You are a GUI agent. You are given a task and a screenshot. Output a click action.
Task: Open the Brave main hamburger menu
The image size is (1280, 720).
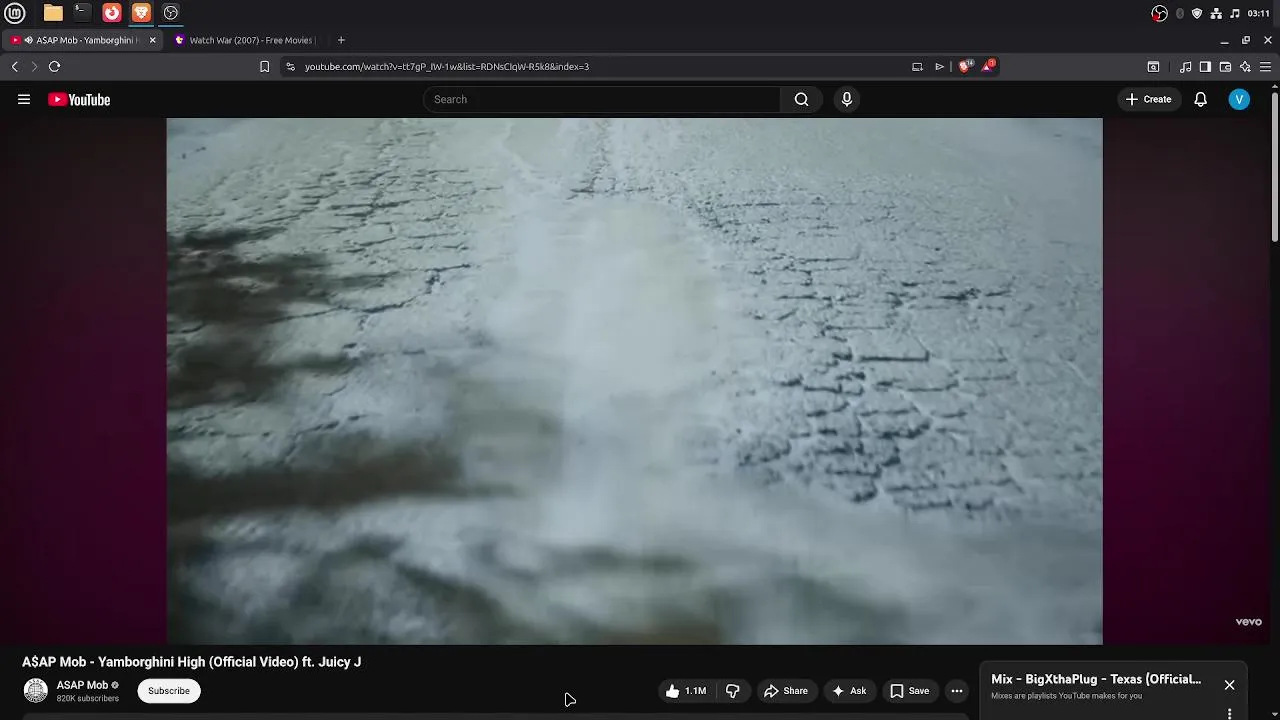(1265, 67)
